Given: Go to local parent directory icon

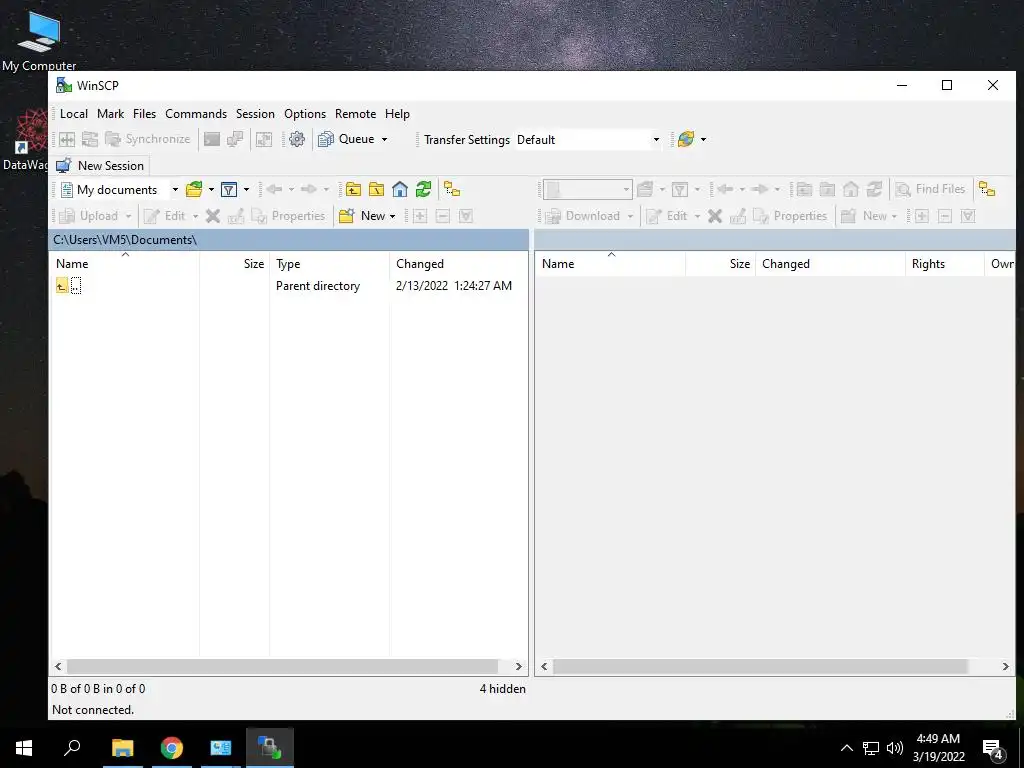Looking at the screenshot, I should [353, 189].
